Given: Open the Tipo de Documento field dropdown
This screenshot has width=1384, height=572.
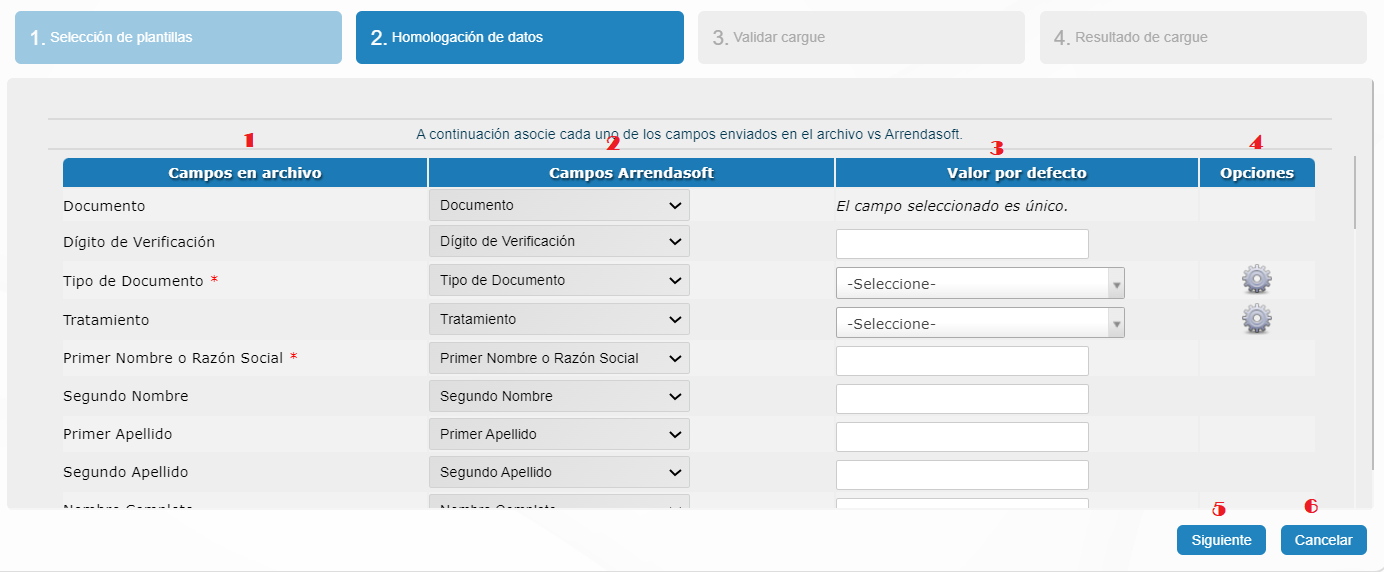Looking at the screenshot, I should 559,280.
